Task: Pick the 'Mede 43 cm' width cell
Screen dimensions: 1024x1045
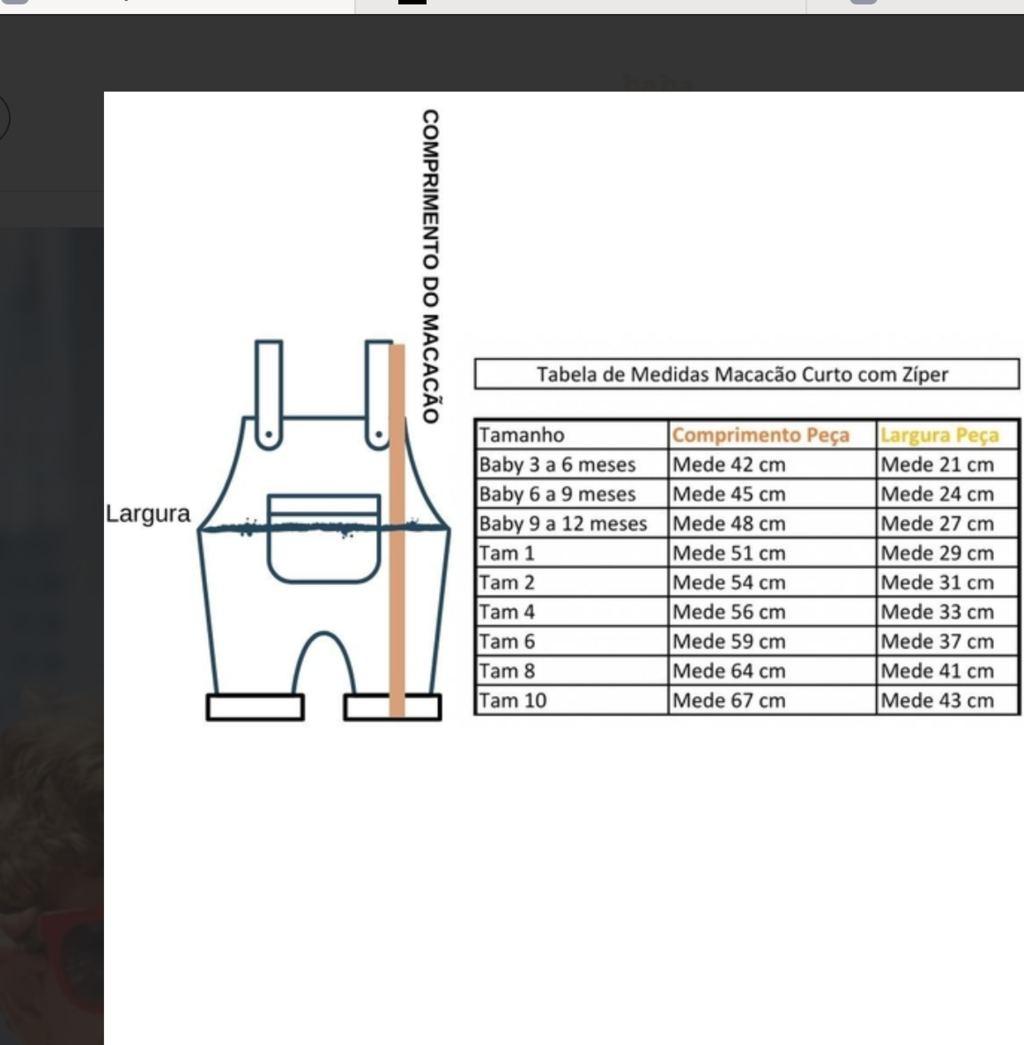Action: coord(948,700)
